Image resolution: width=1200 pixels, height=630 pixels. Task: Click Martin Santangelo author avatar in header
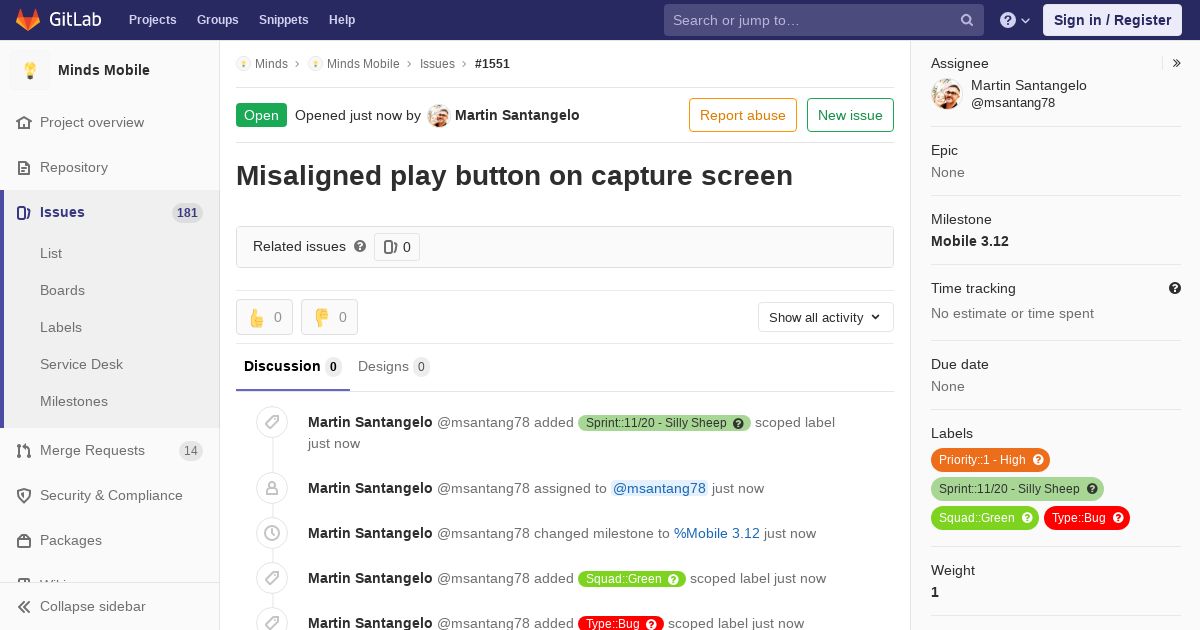pyautogui.click(x=438, y=115)
